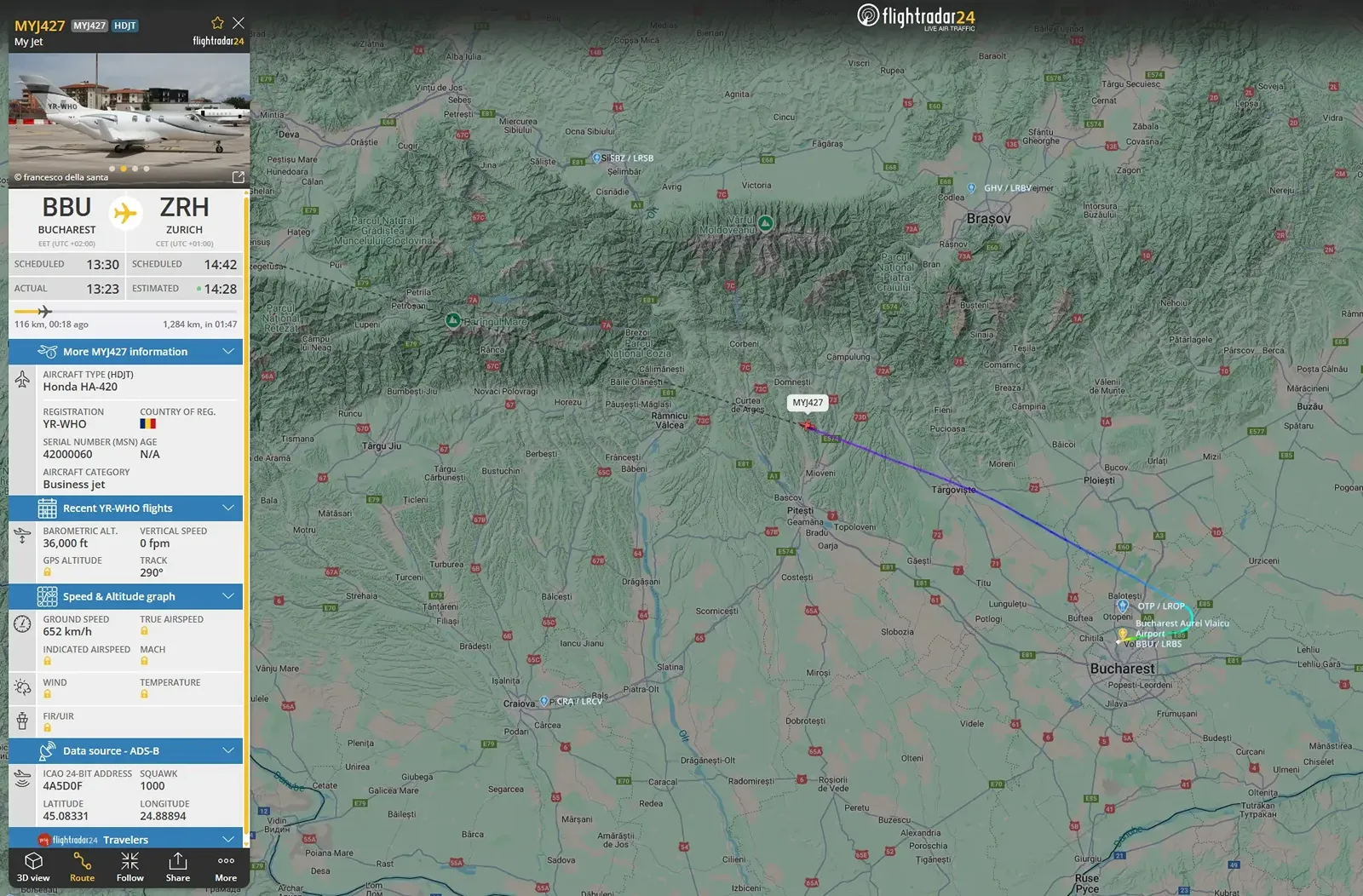Click locked Temperature padlock
The image size is (1363, 896).
pyautogui.click(x=144, y=694)
